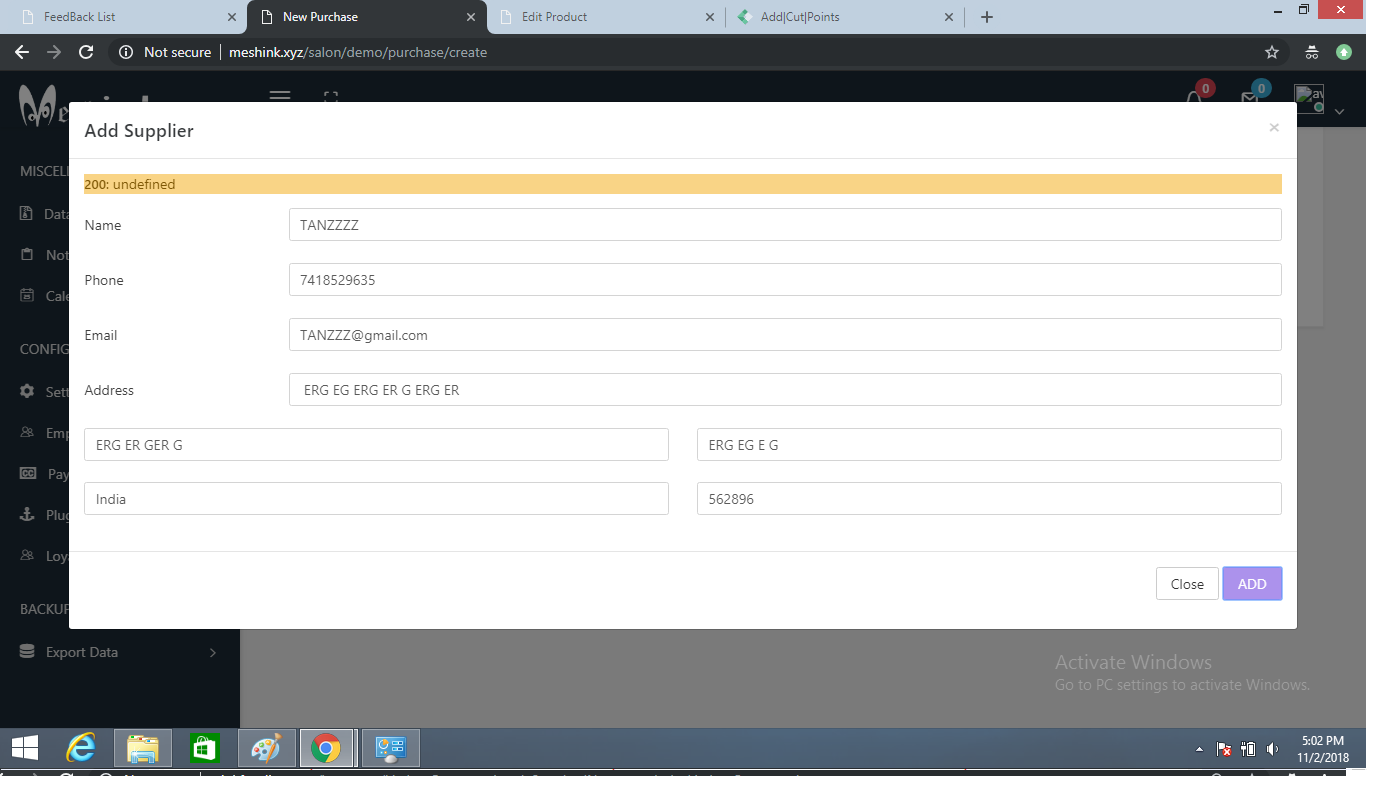Click the ADD button to save the supplier

[1252, 584]
